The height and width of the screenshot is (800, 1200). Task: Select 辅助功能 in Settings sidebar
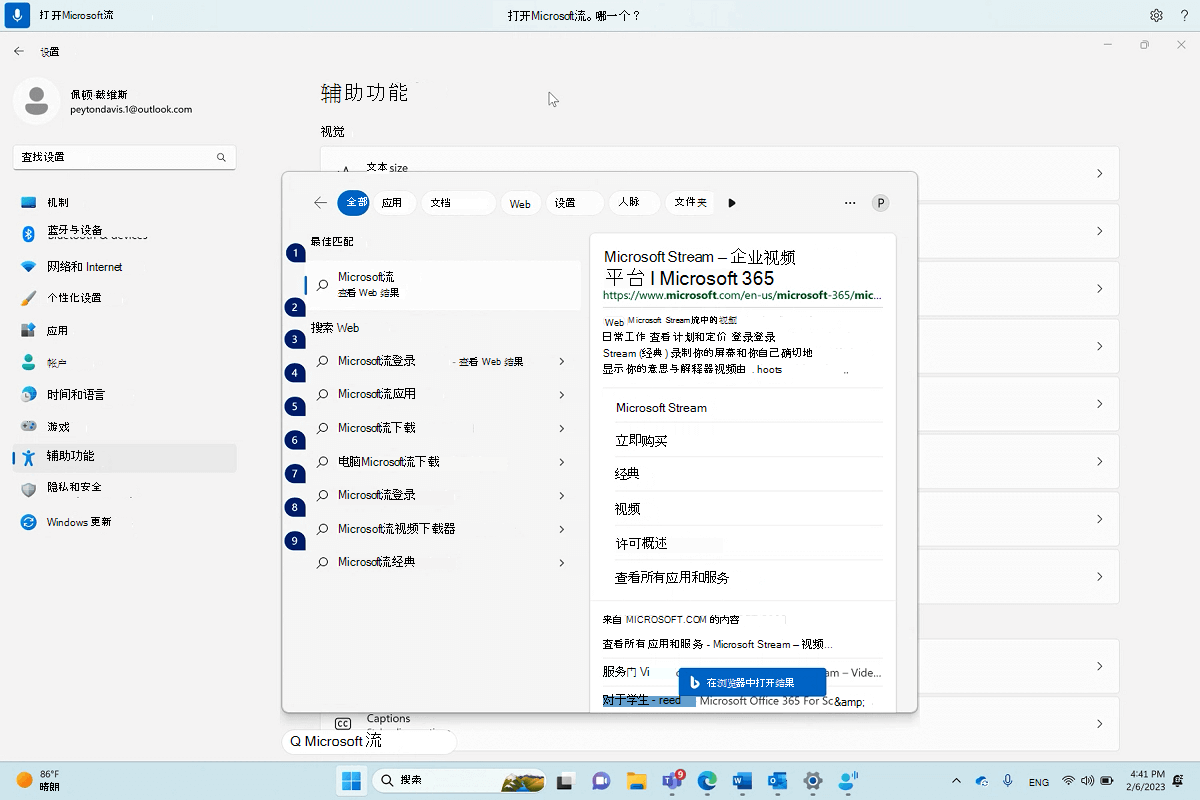[x=124, y=457]
